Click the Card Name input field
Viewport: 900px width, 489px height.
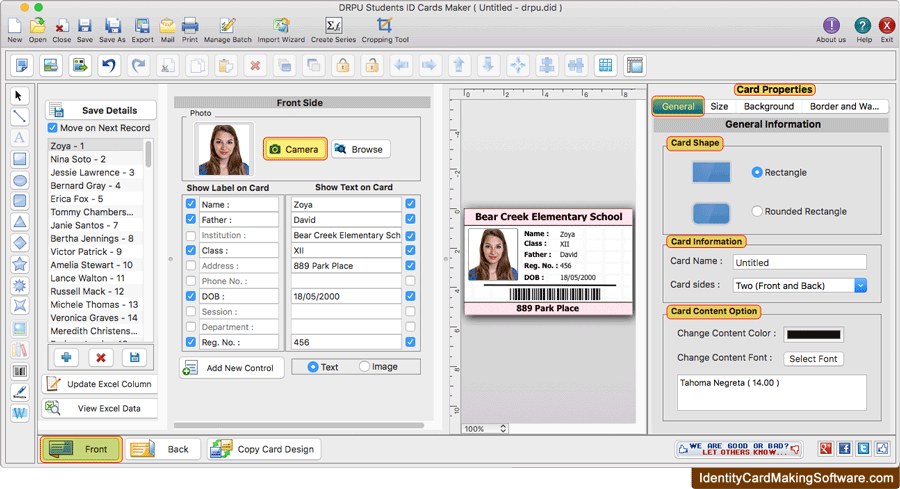coord(799,262)
